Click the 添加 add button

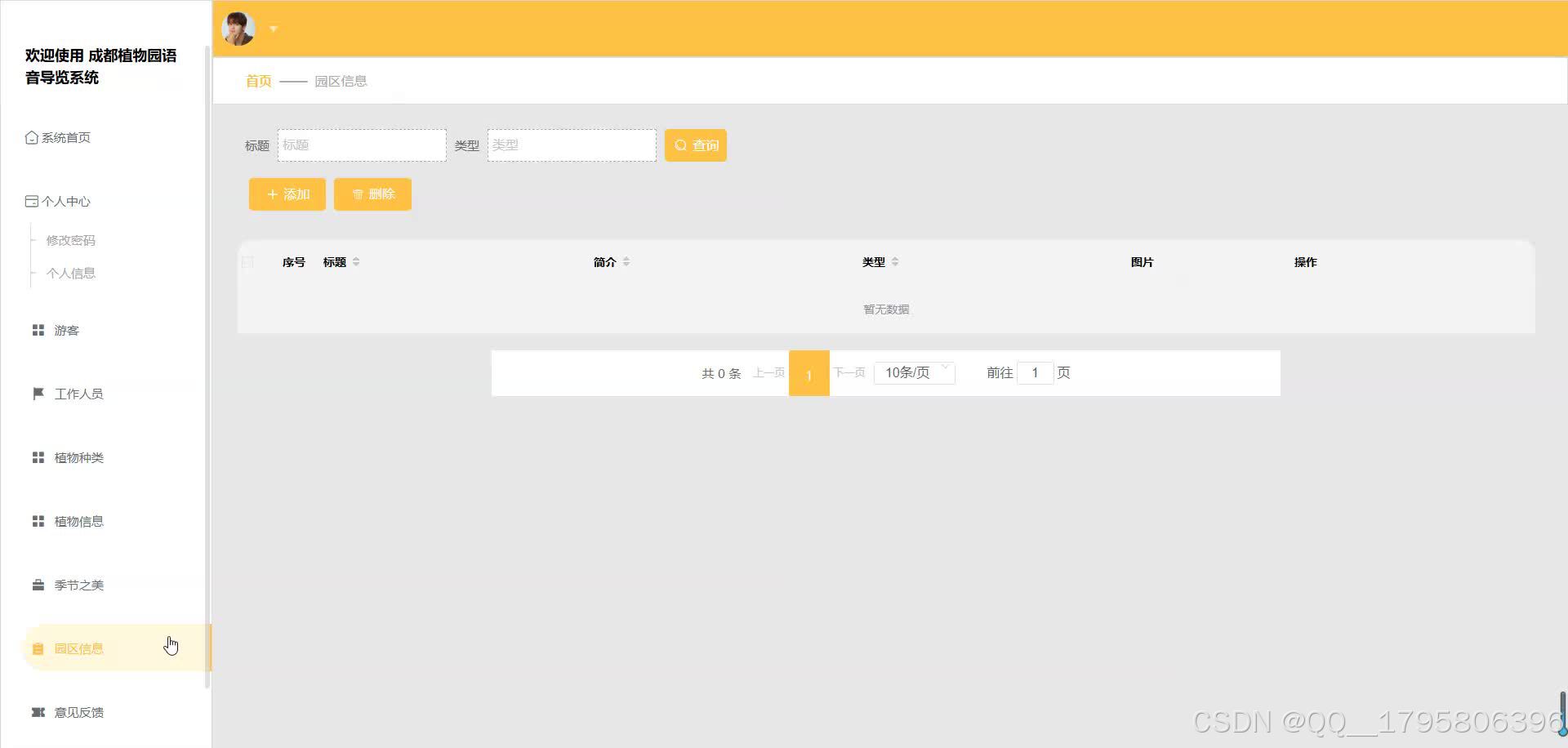coord(287,194)
